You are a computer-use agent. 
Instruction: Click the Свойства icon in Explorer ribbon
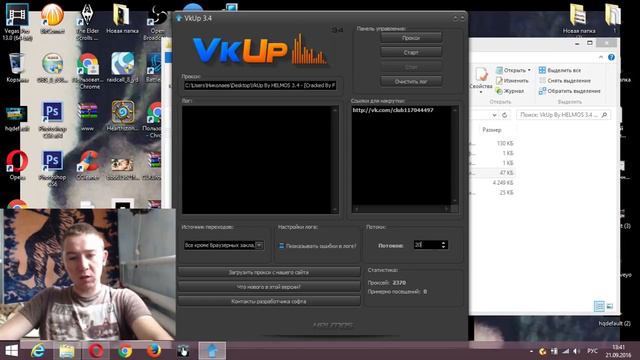(x=481, y=80)
